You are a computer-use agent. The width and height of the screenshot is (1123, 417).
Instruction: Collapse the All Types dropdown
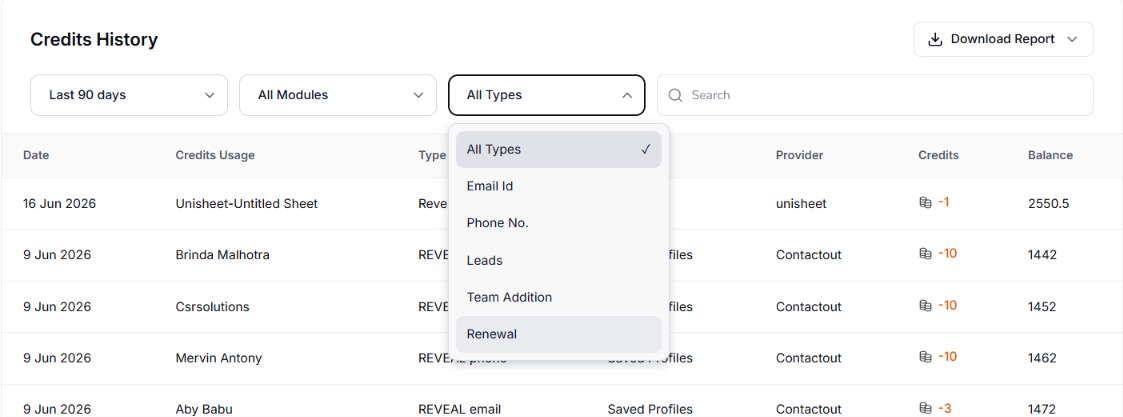[546, 95]
